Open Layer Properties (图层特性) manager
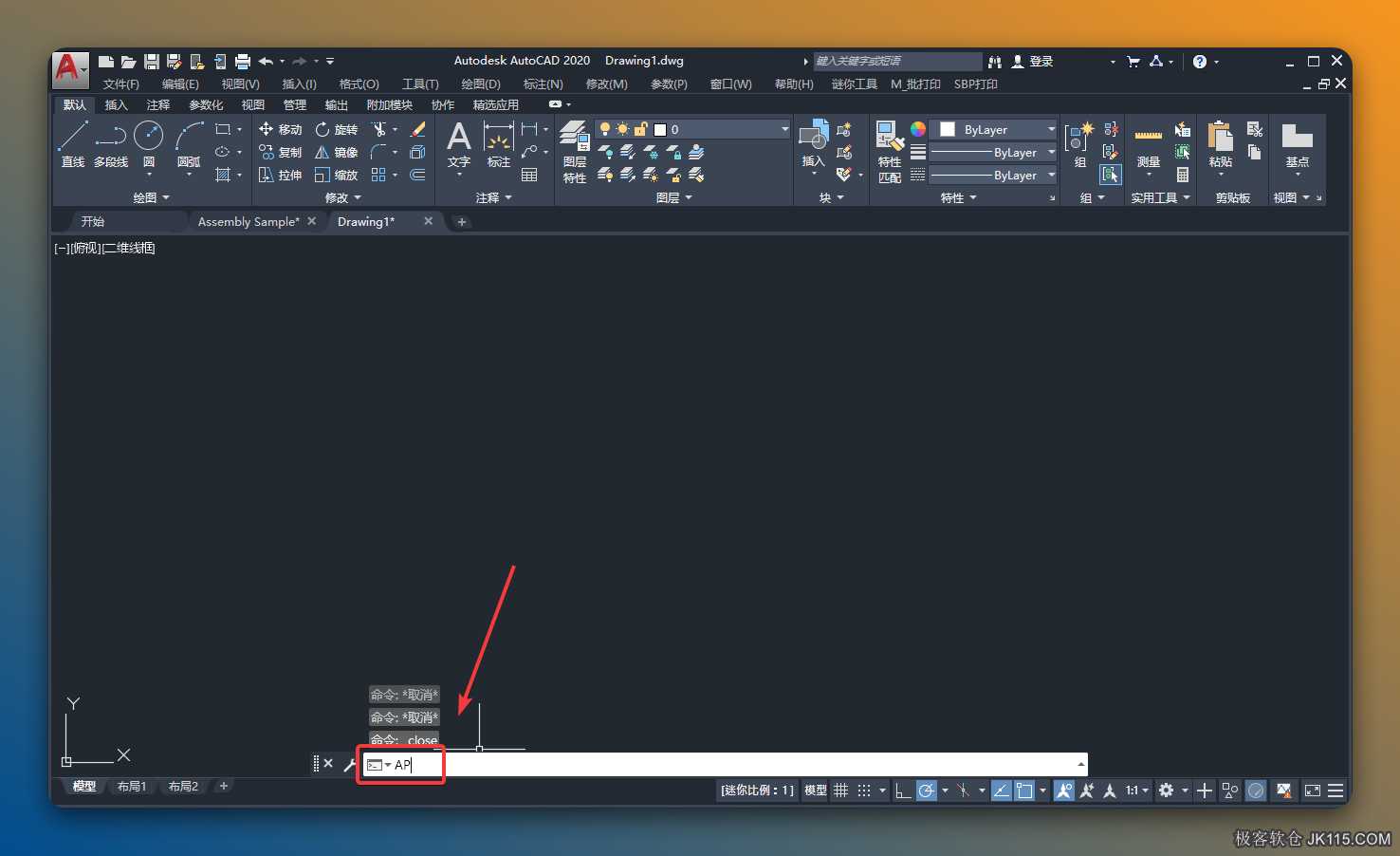1400x856 pixels. pyautogui.click(x=575, y=152)
